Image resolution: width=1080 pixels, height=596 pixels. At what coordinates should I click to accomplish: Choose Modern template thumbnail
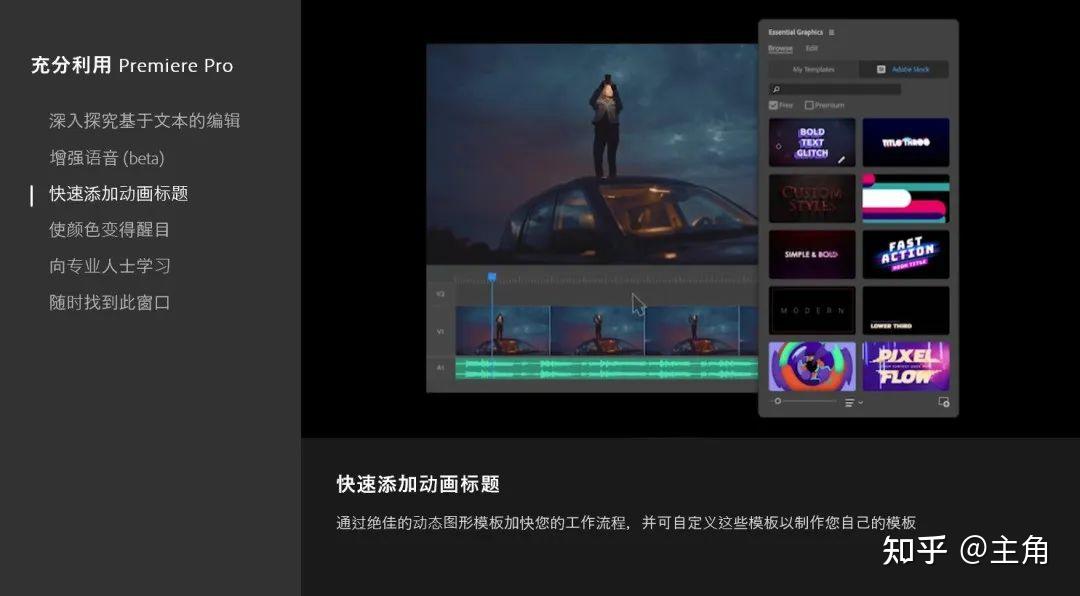coord(812,311)
